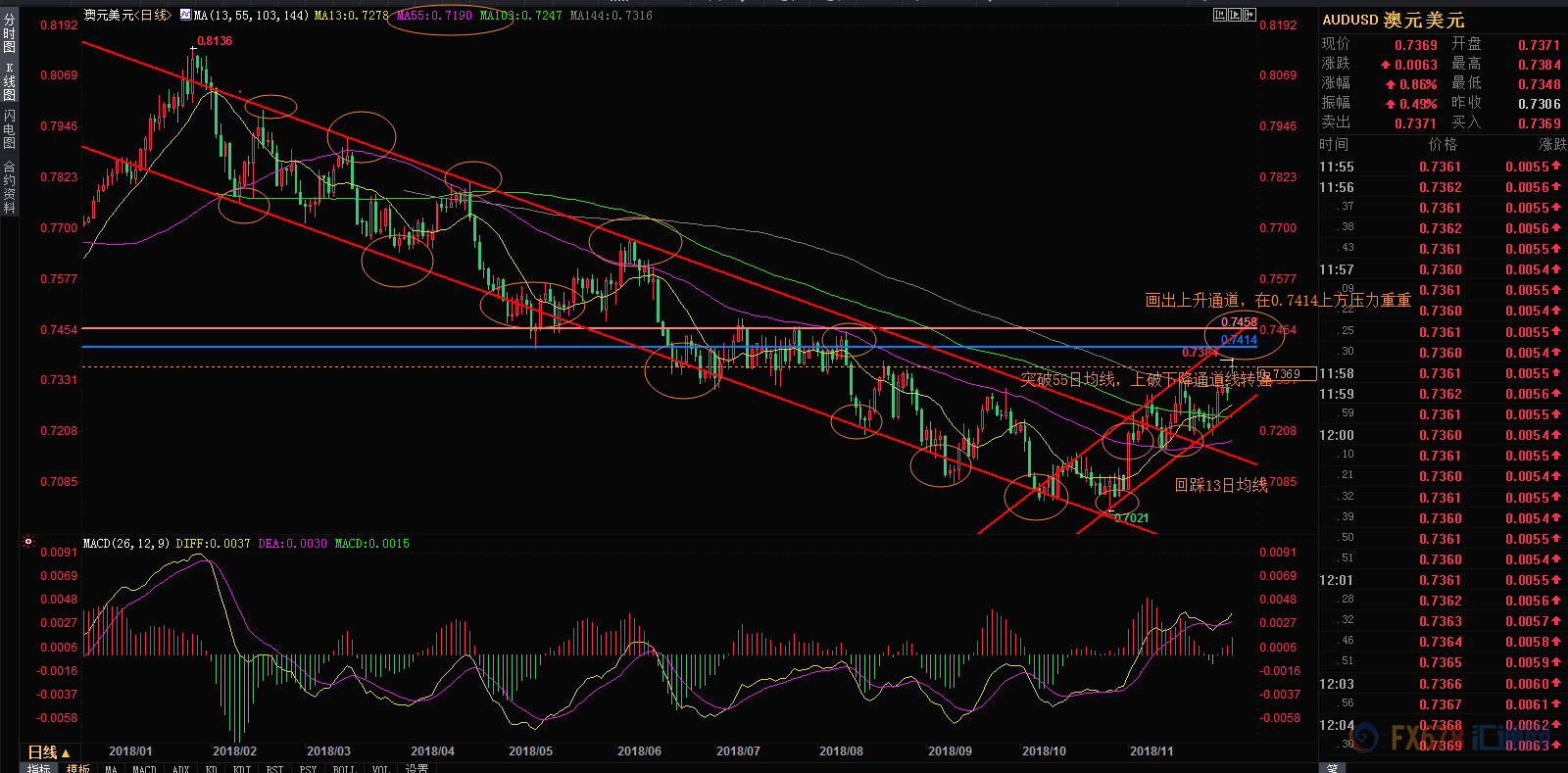Viewport: 1568px width, 773px height.
Task: Click the MA103:0.7247 value label
Action: pyautogui.click(x=520, y=15)
